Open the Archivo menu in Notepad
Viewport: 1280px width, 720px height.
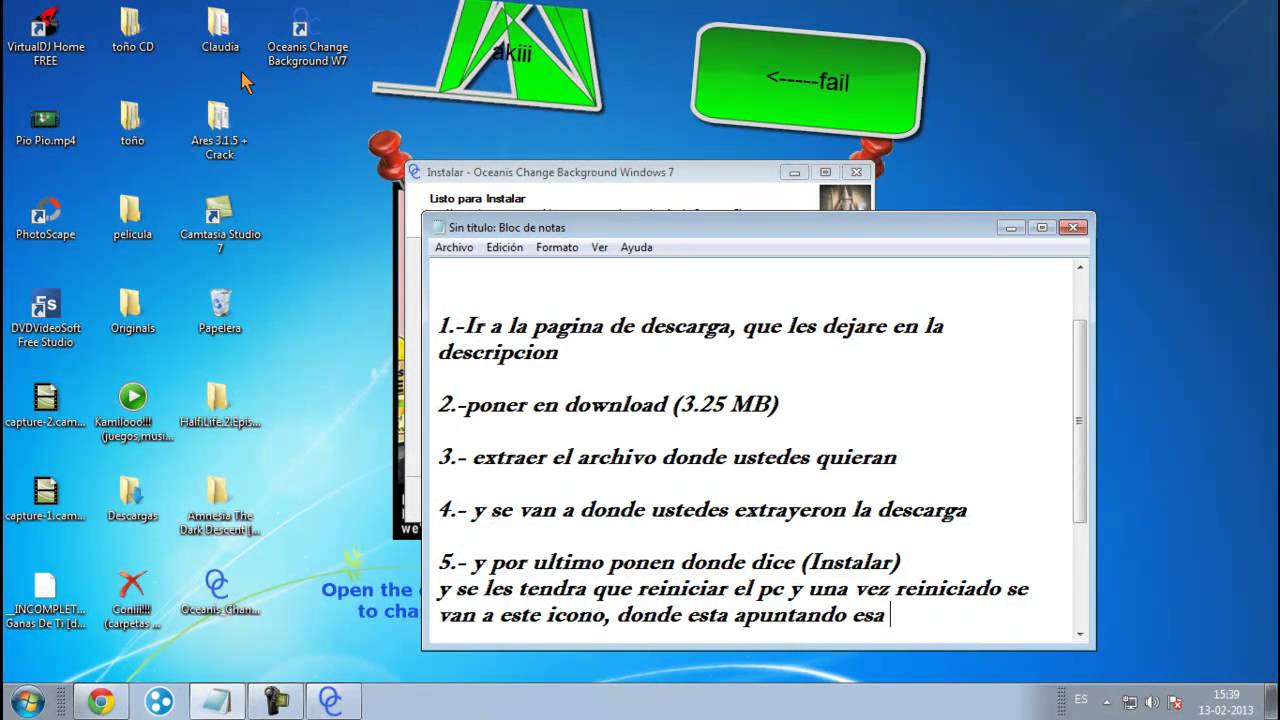[x=454, y=247]
